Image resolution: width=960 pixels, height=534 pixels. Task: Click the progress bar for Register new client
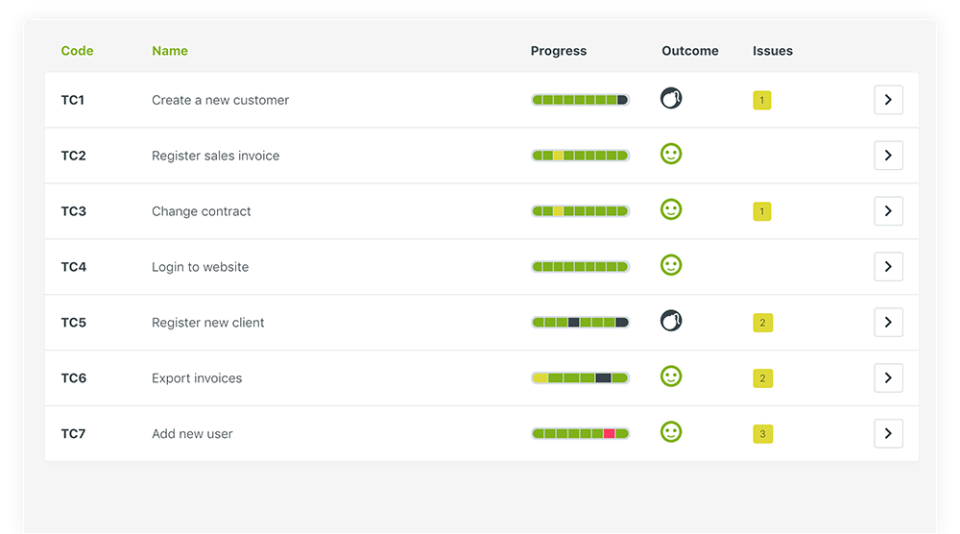[x=580, y=322]
